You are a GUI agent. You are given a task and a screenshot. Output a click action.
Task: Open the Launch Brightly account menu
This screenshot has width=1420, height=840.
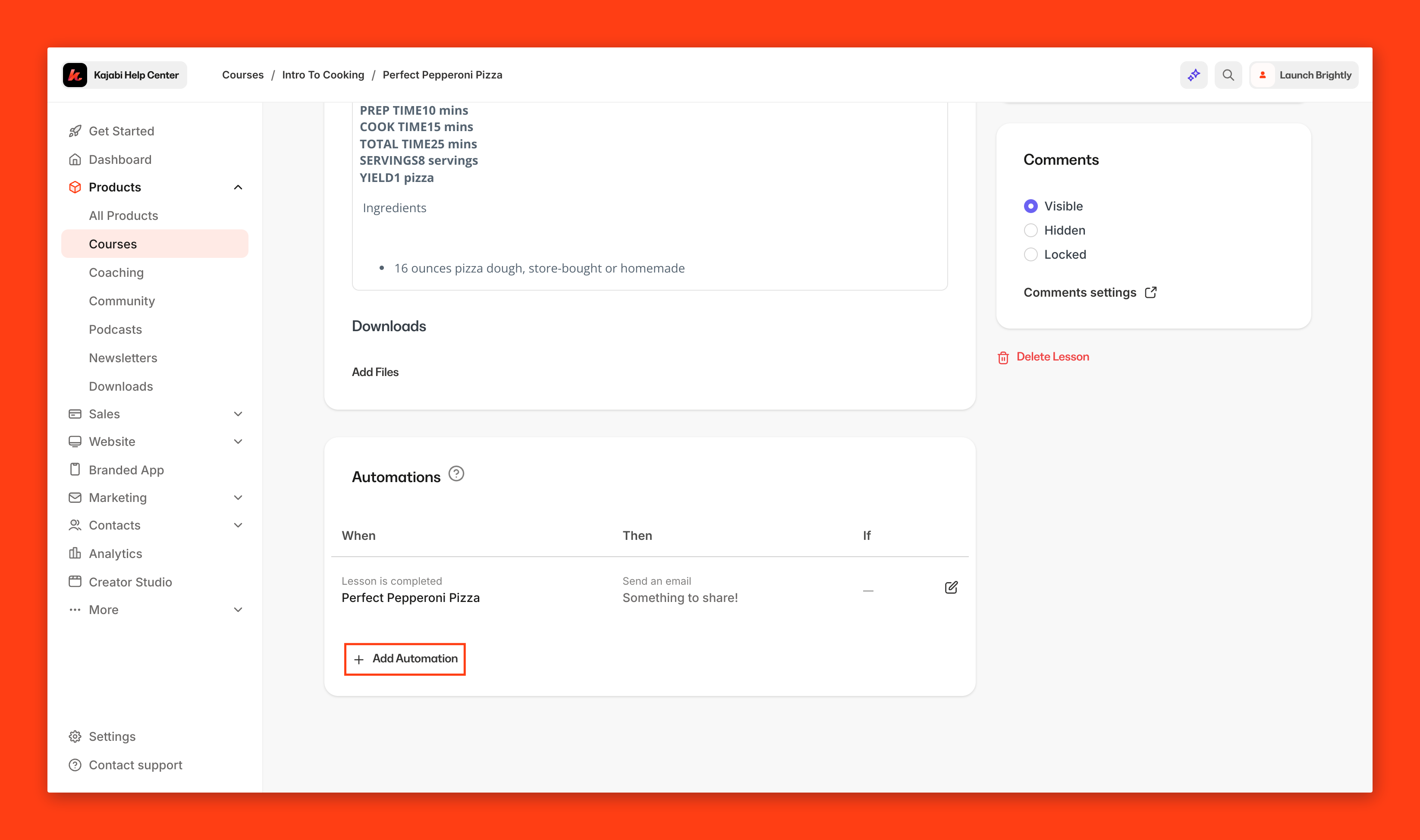[x=1304, y=75]
